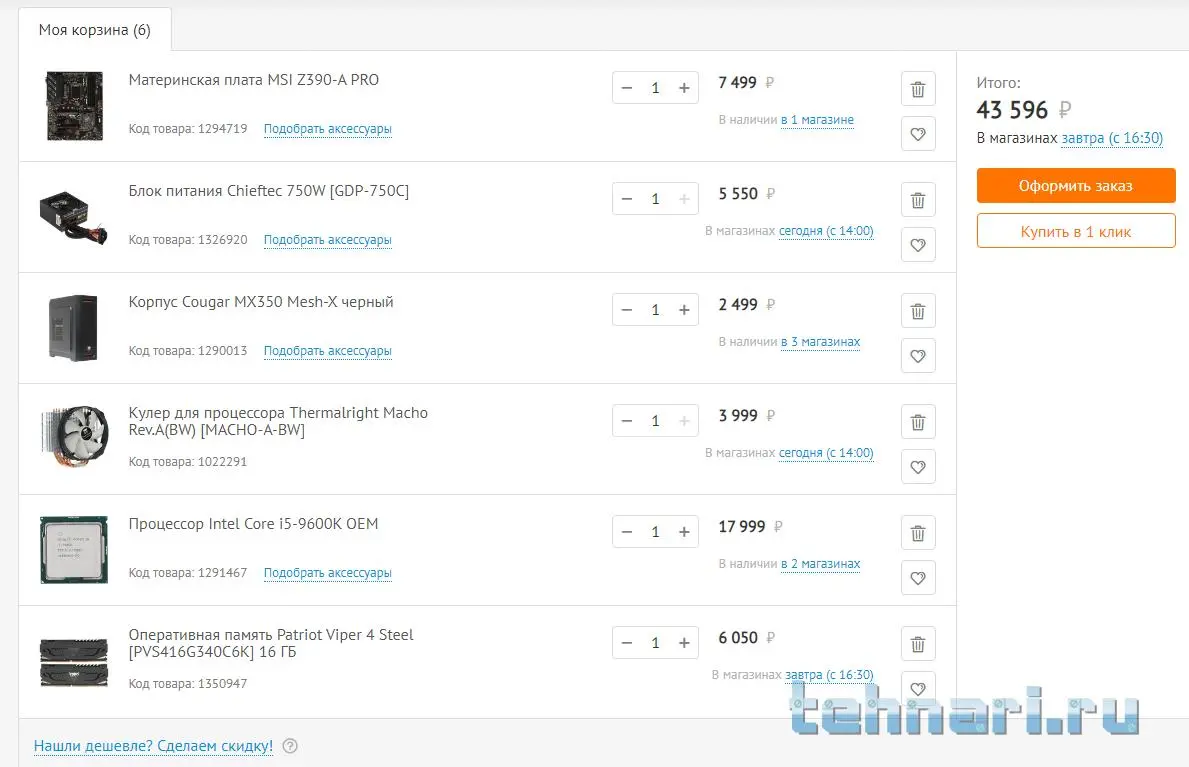Open Подобрать аксессуары for Chieftec power supply
This screenshot has width=1189, height=767.
(x=328, y=240)
